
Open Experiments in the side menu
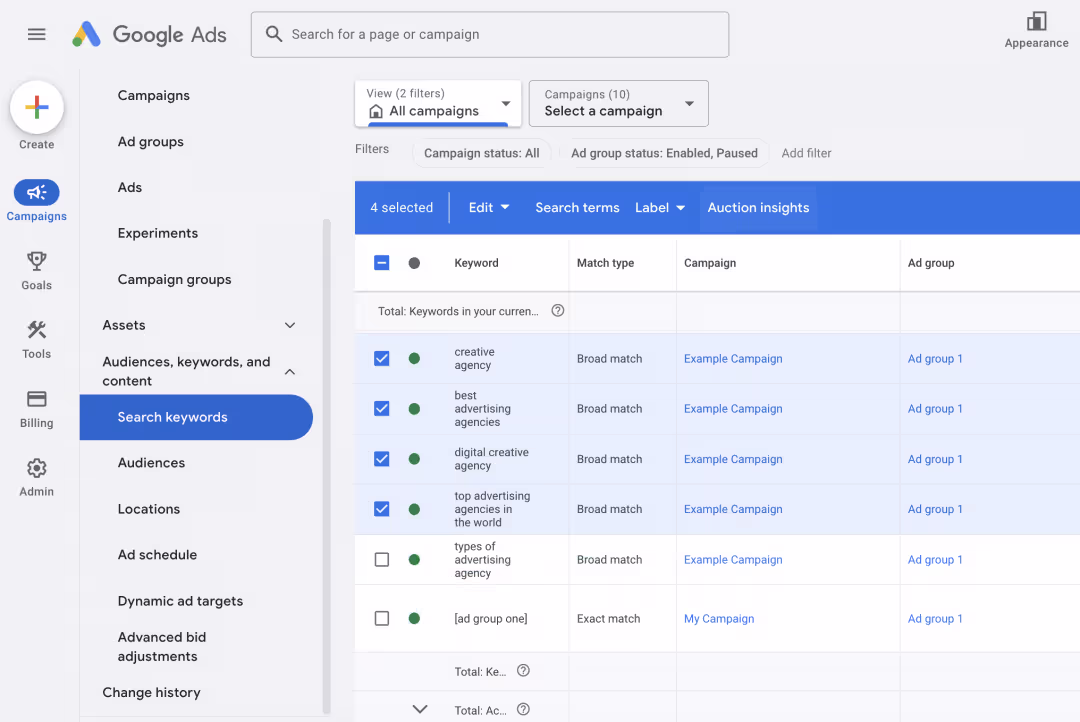point(158,234)
